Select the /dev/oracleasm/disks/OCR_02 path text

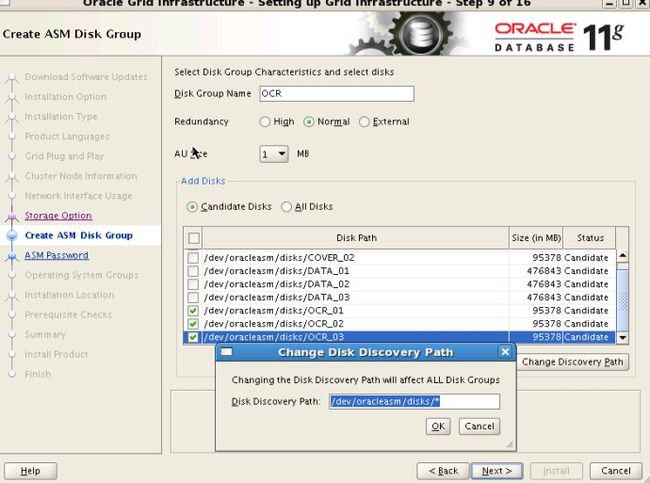pos(274,324)
